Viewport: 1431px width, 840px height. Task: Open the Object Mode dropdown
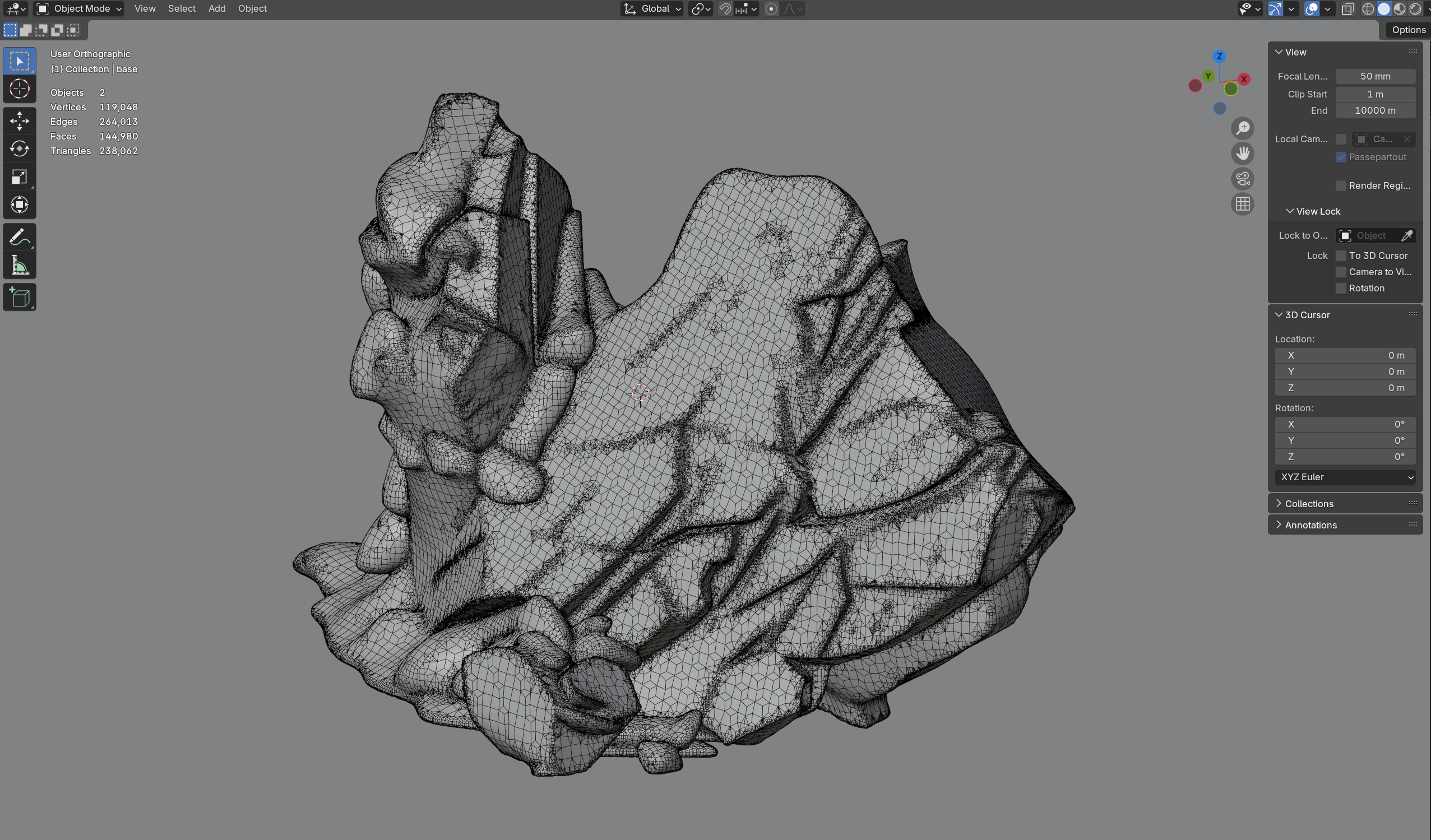tap(80, 8)
